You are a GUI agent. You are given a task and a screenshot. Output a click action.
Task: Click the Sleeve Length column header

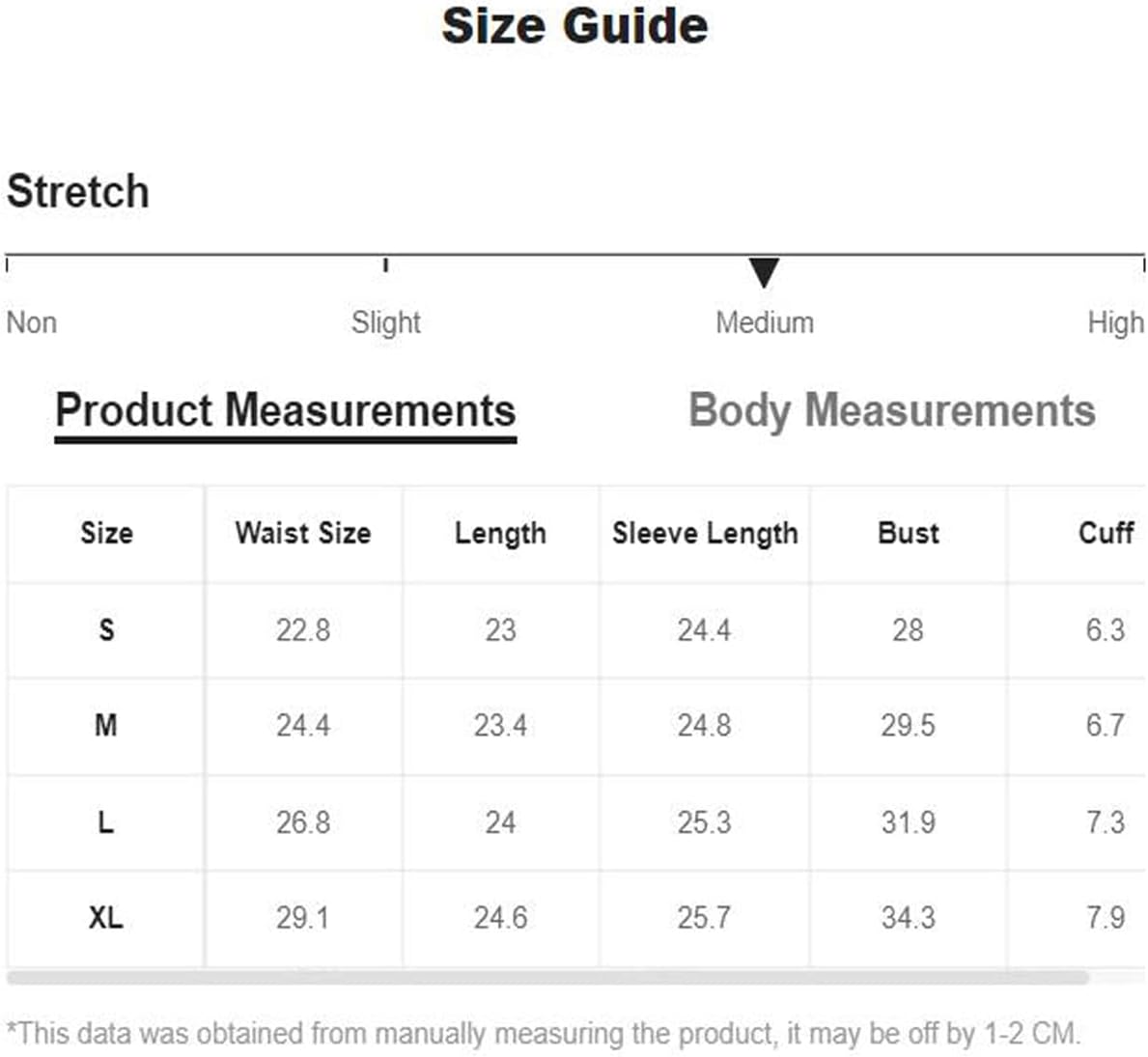(x=705, y=534)
